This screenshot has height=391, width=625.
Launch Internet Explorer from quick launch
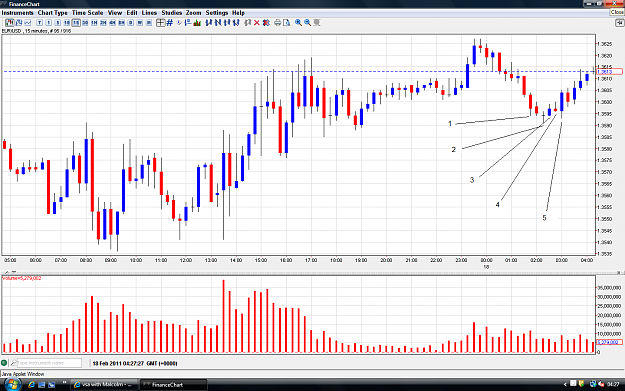(31, 385)
